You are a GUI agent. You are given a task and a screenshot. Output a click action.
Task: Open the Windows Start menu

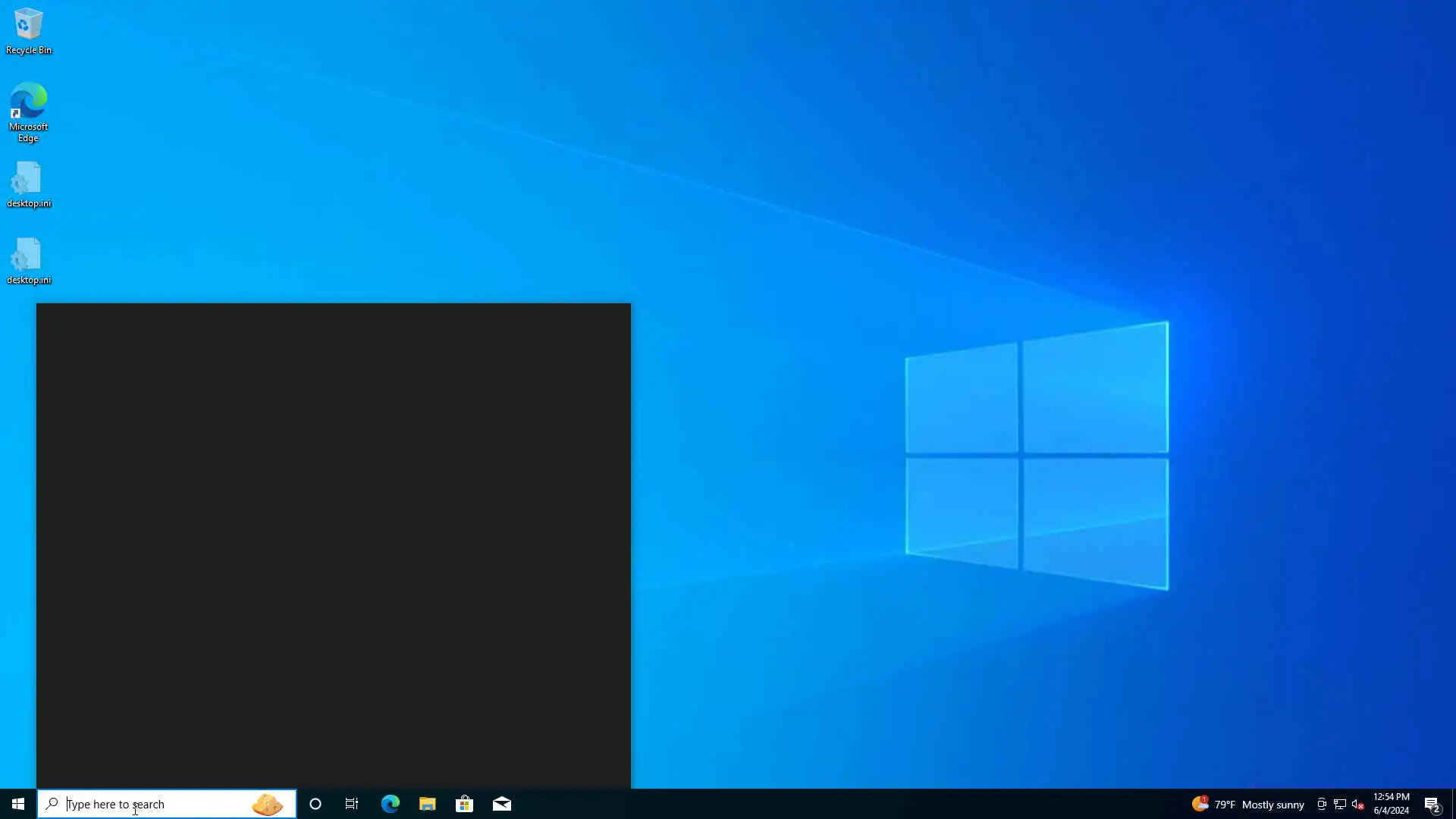click(x=18, y=804)
